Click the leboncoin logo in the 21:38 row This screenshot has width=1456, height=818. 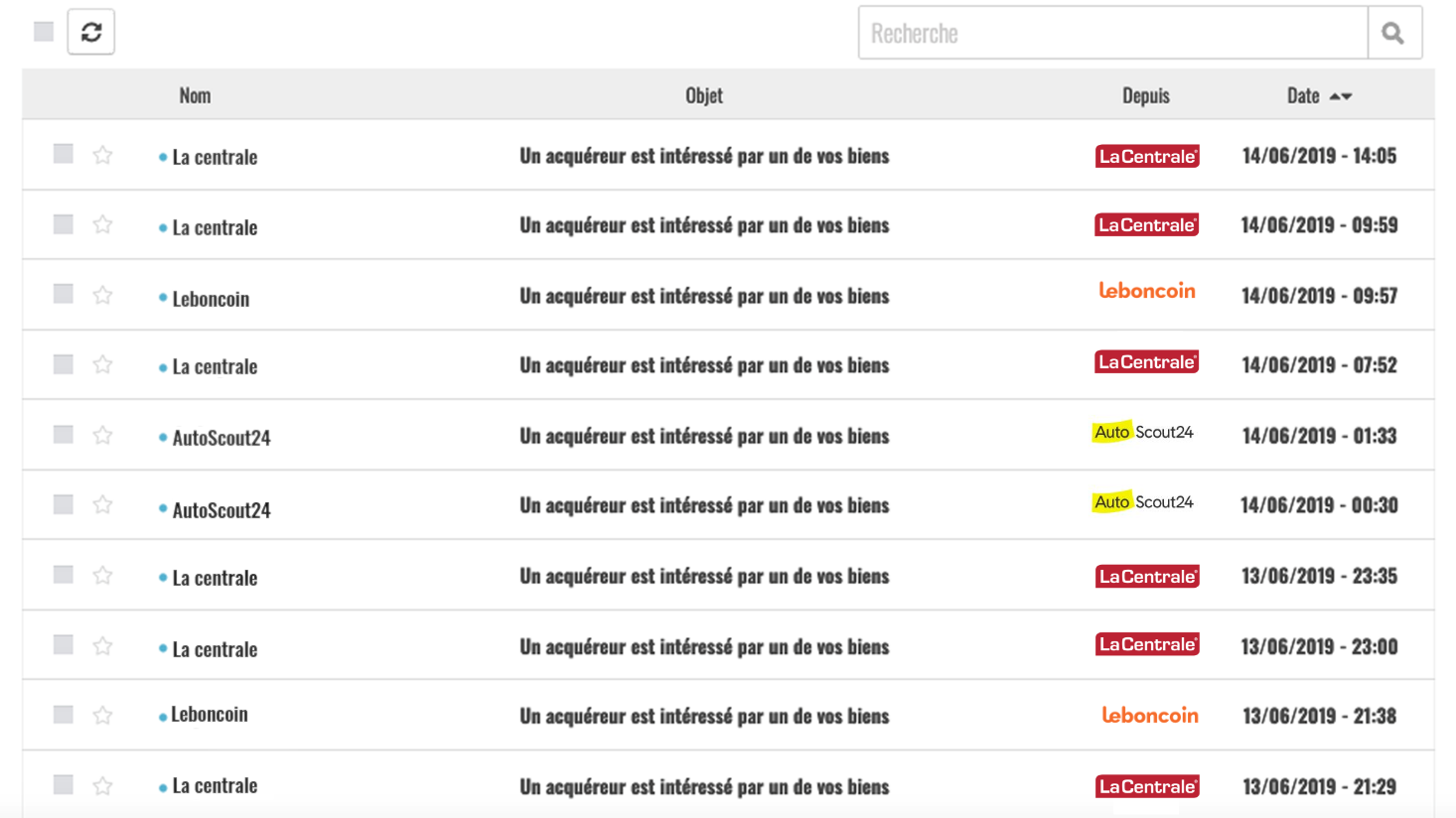pos(1150,716)
